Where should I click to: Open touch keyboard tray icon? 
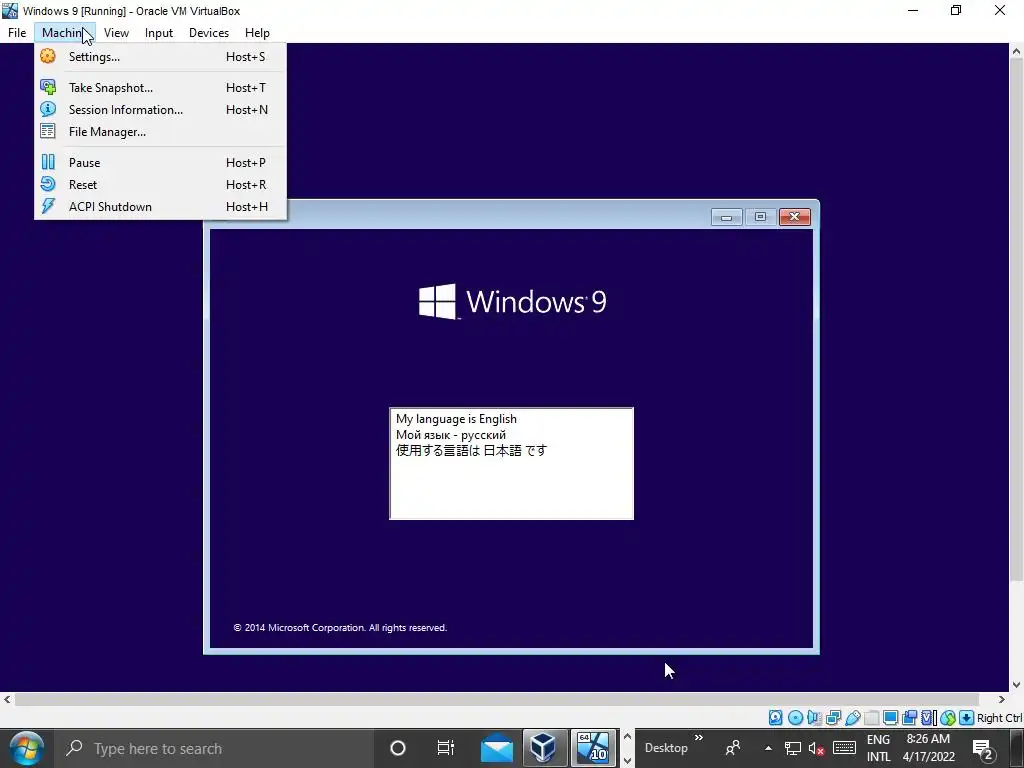click(844, 748)
